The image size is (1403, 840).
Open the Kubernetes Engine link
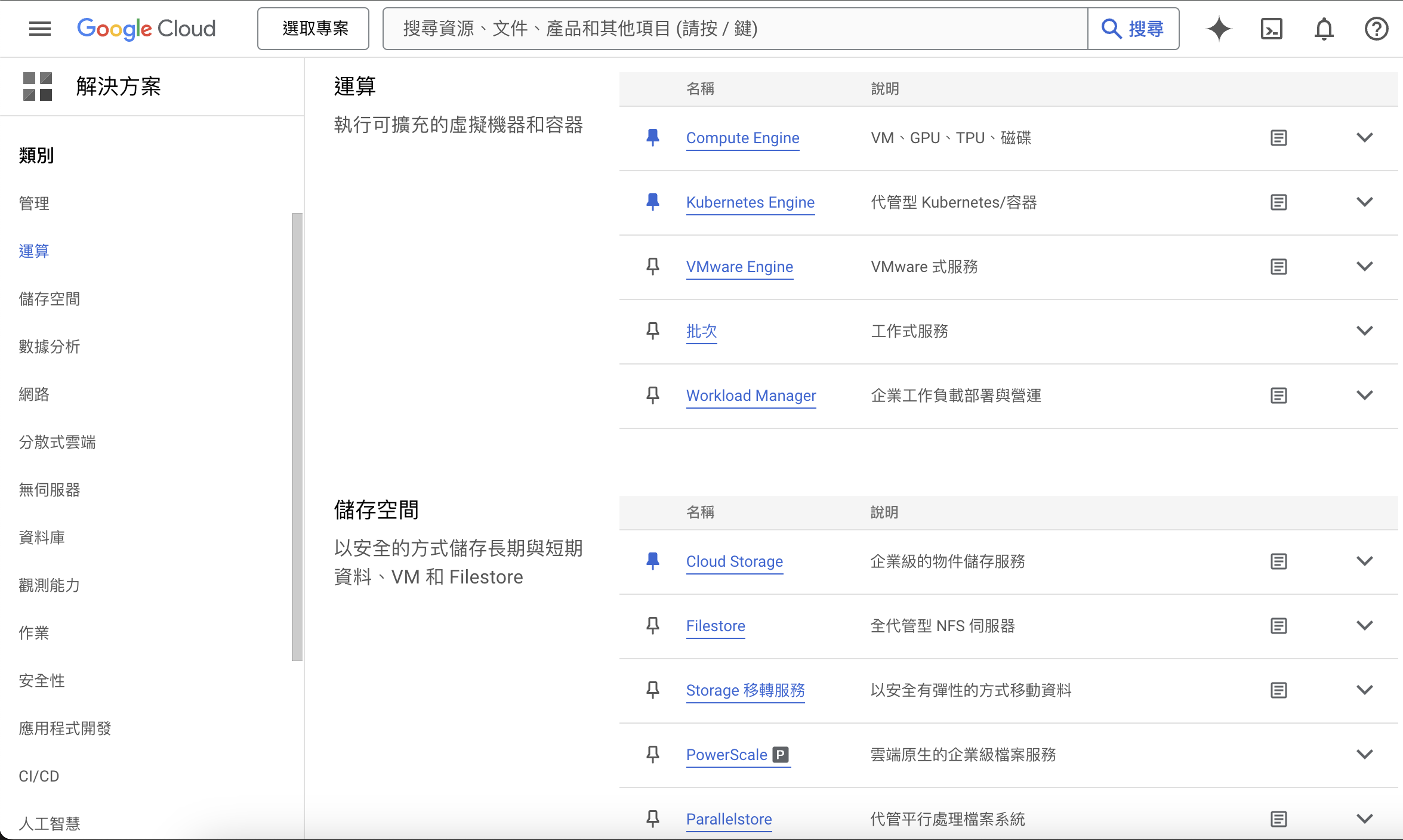tap(750, 202)
